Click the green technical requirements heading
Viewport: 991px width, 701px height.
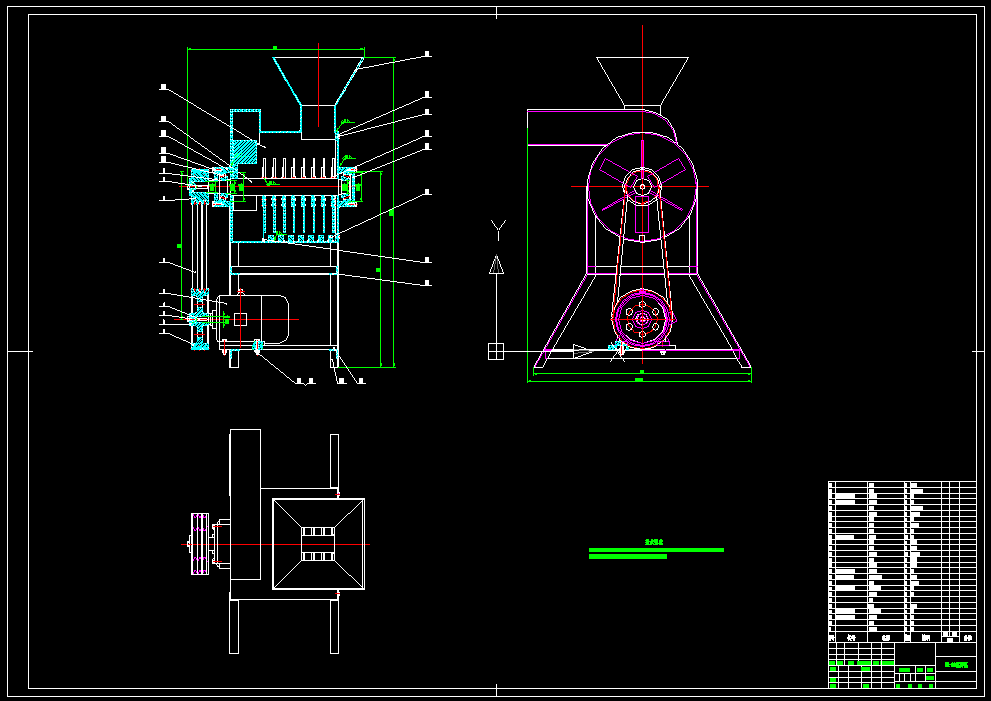click(x=654, y=542)
